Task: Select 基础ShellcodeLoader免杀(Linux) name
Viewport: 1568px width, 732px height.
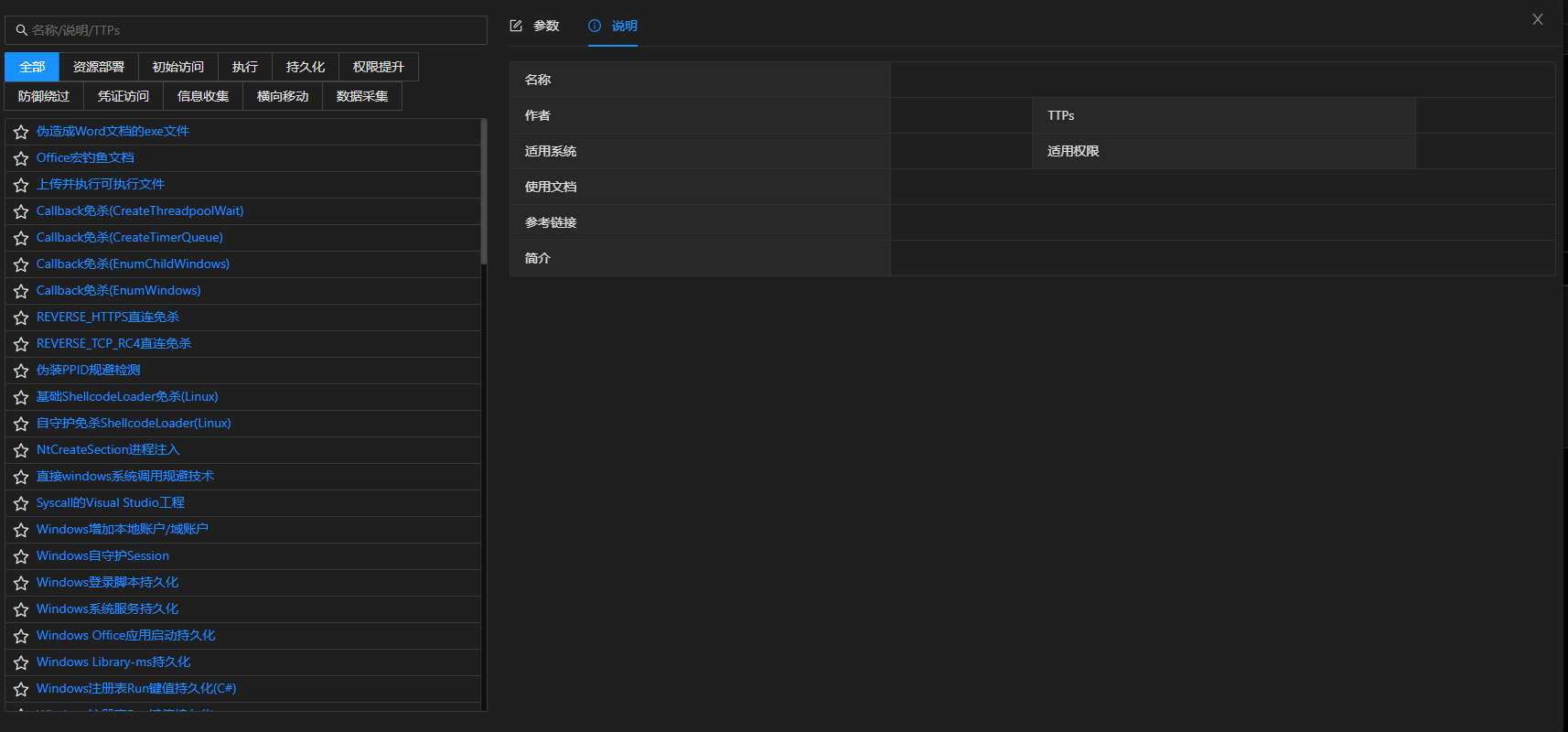Action: pyautogui.click(x=127, y=397)
